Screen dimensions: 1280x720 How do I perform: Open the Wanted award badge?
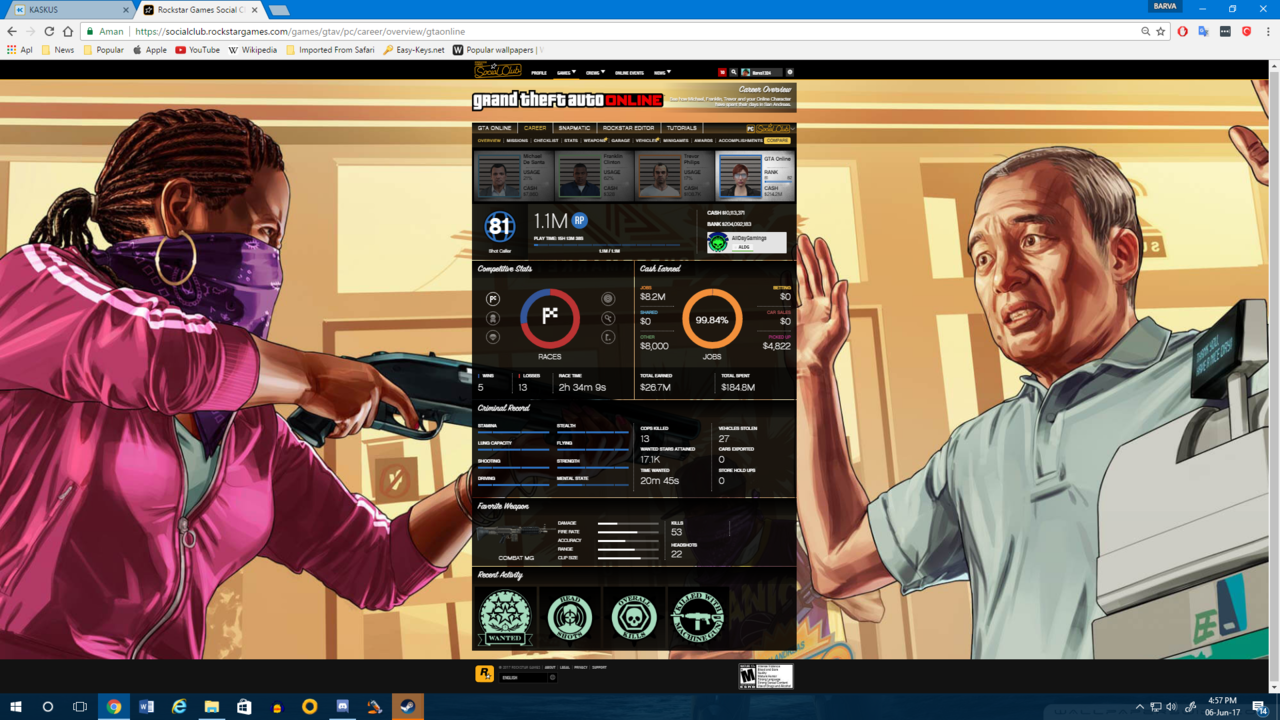tap(505, 616)
